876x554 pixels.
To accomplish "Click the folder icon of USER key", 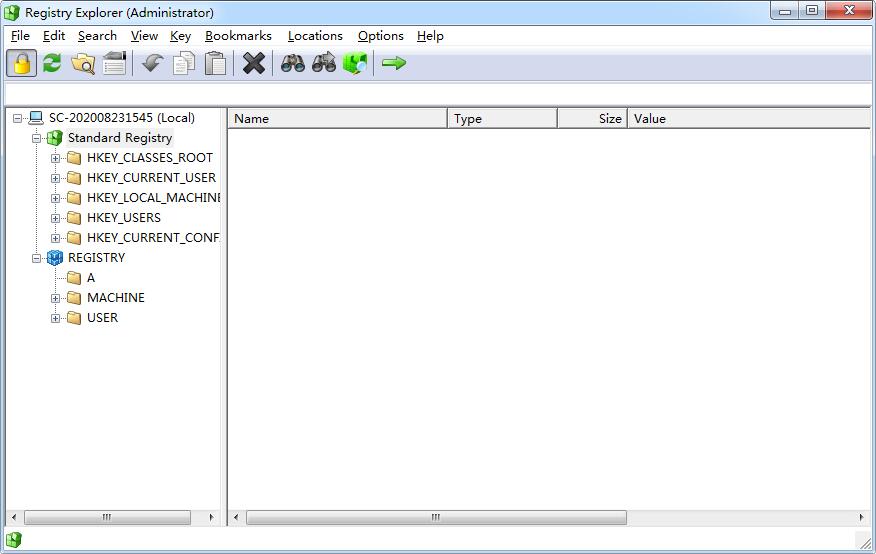I will [74, 318].
